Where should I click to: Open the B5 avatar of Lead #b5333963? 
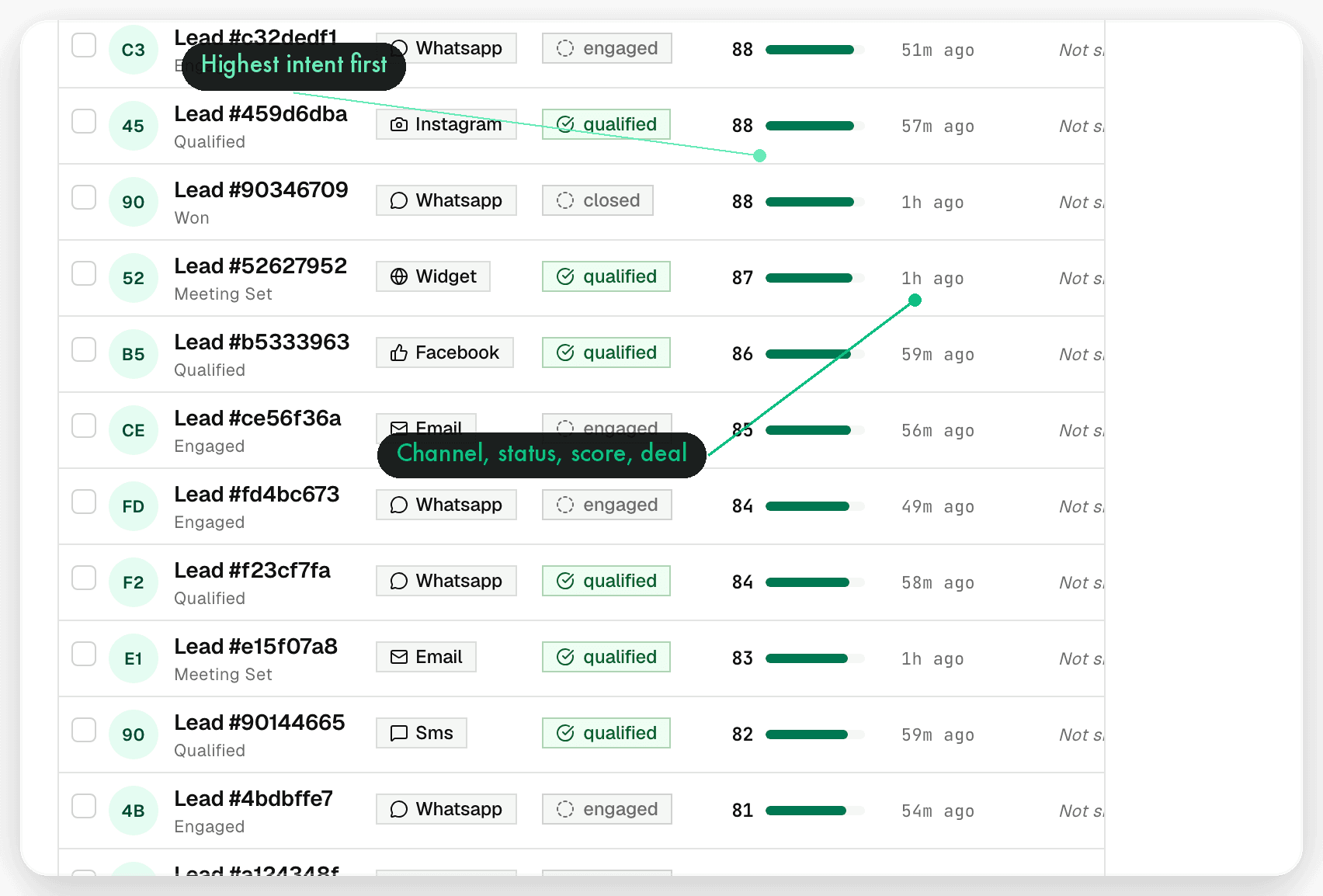(x=134, y=354)
